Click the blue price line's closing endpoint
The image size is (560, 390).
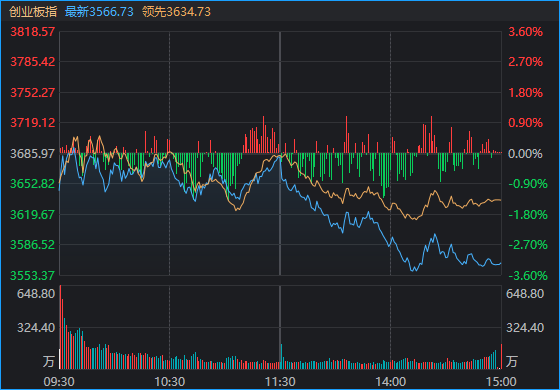(x=501, y=263)
